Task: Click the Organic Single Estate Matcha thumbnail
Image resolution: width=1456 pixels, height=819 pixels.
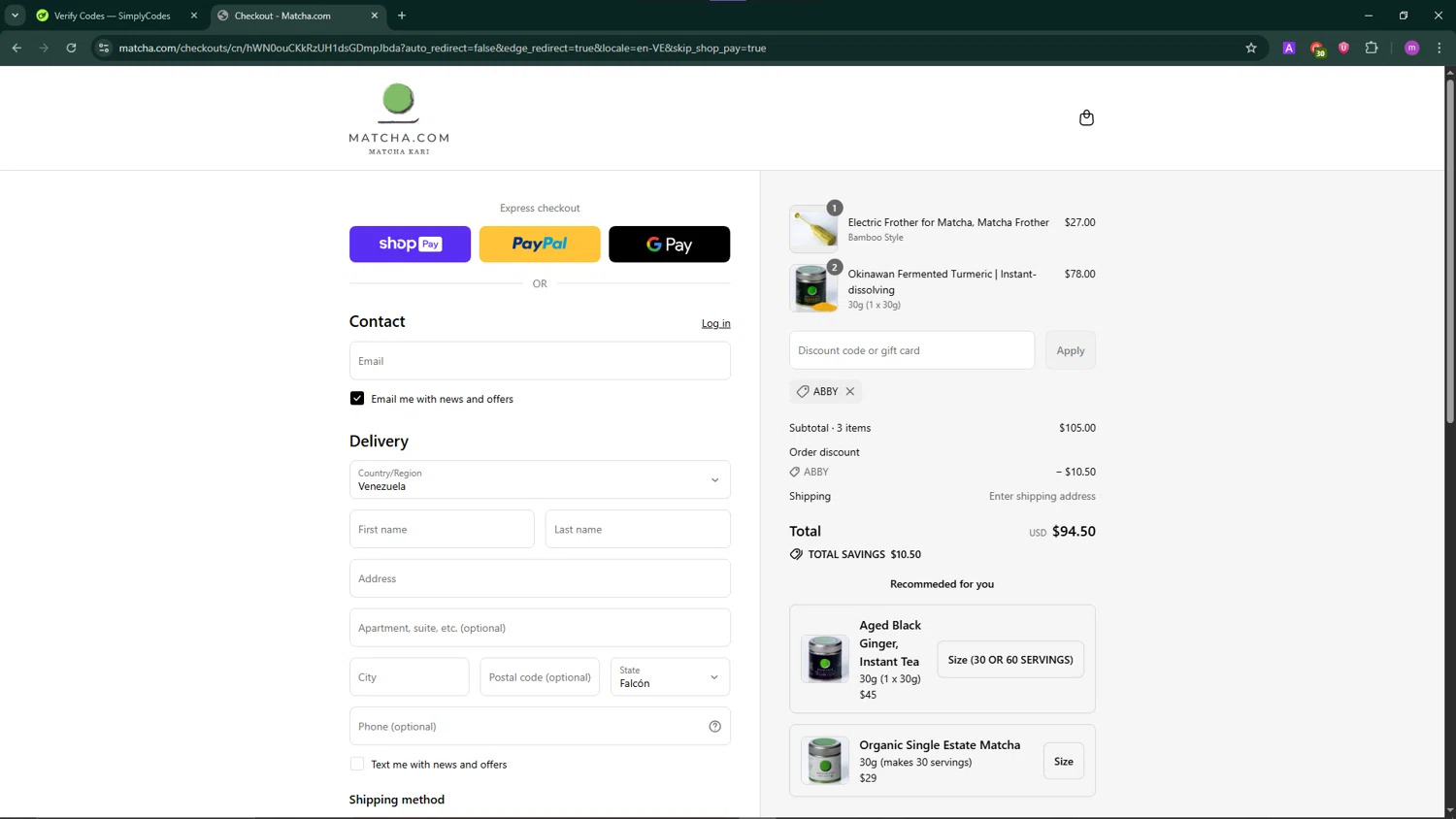Action: click(x=825, y=761)
